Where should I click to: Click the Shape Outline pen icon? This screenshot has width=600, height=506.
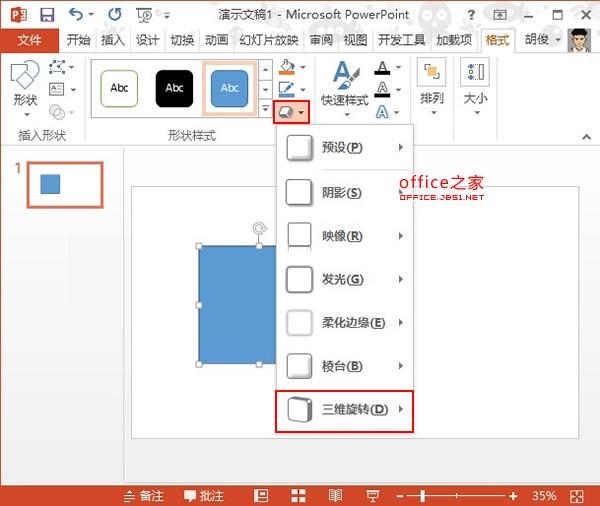click(x=287, y=90)
